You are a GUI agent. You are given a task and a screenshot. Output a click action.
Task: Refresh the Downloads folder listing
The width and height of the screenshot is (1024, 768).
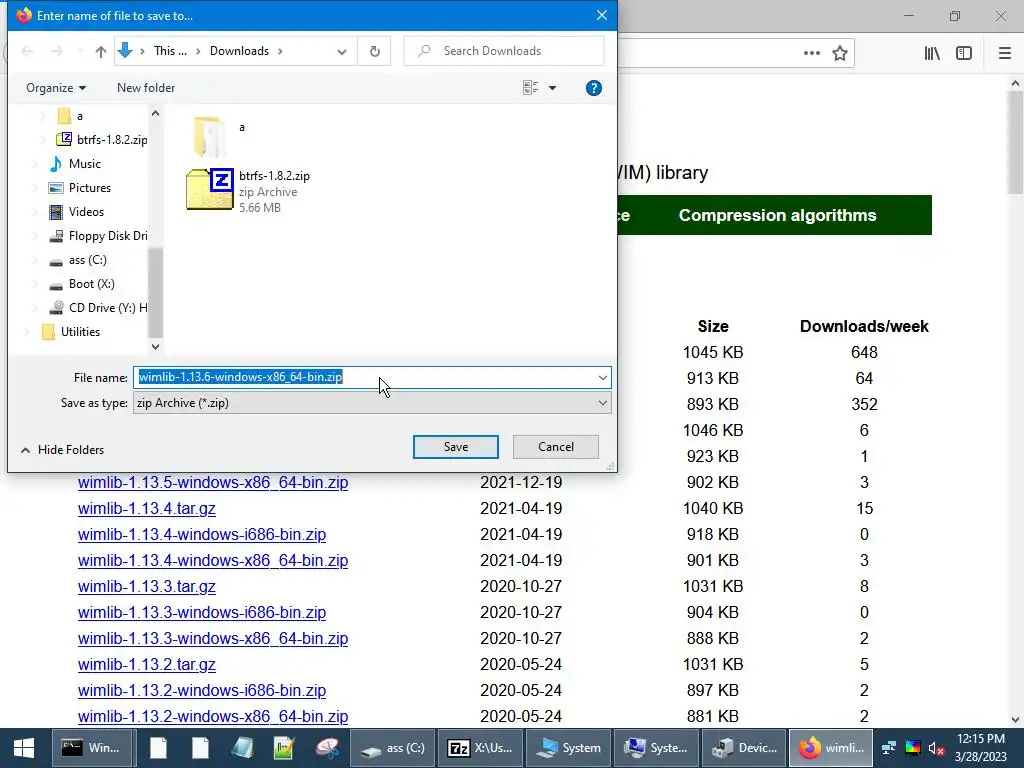pos(375,51)
